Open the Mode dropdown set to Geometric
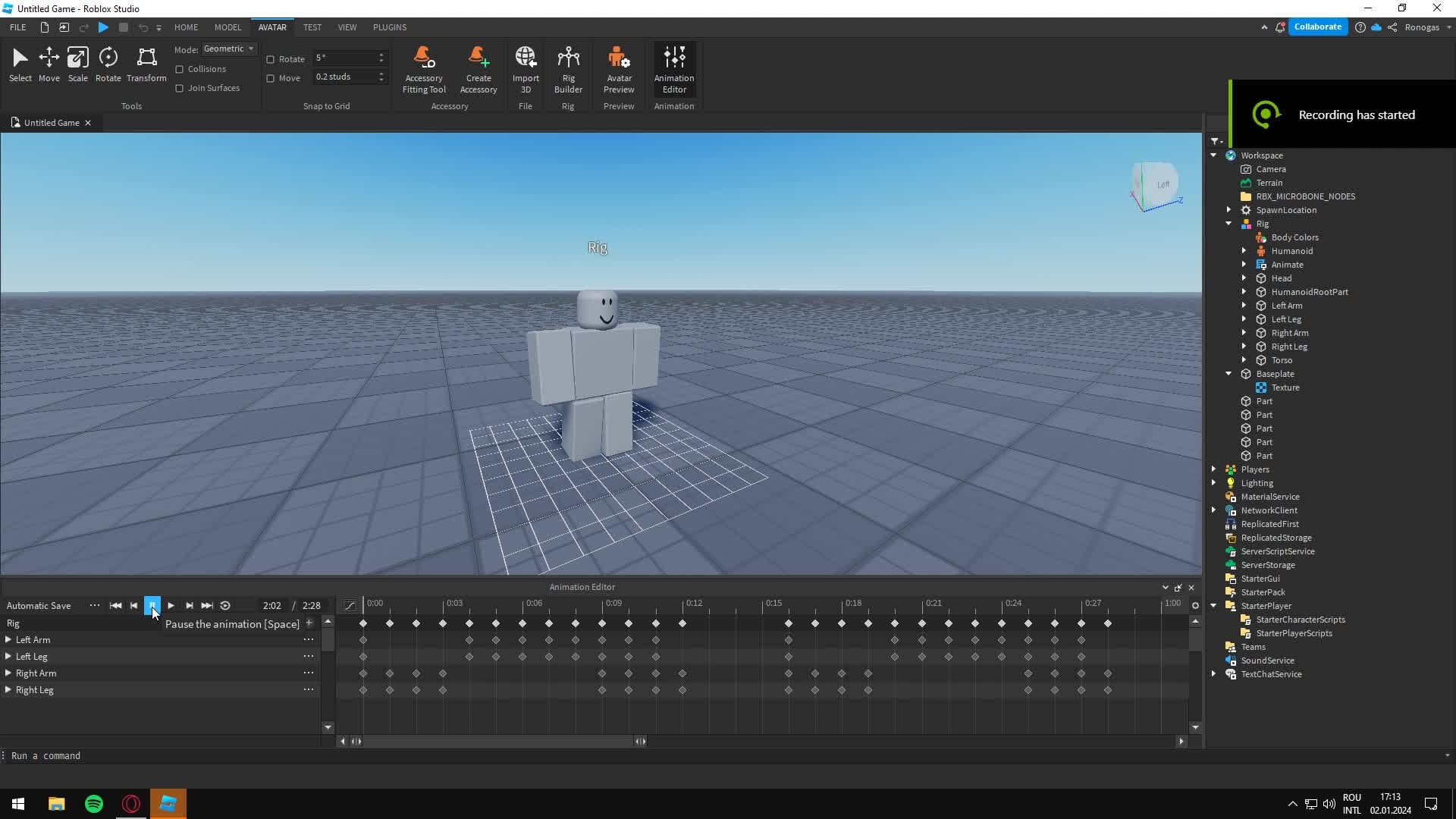 coord(228,49)
